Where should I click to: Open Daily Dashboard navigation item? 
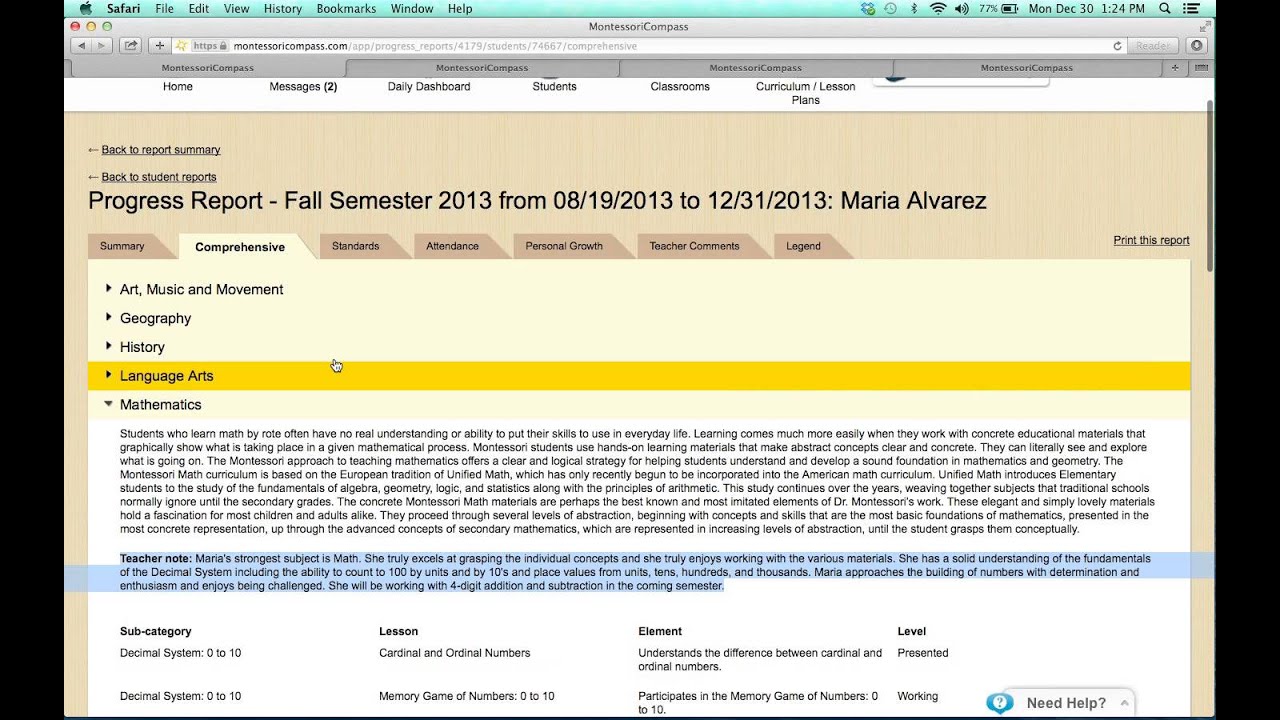pyautogui.click(x=429, y=87)
